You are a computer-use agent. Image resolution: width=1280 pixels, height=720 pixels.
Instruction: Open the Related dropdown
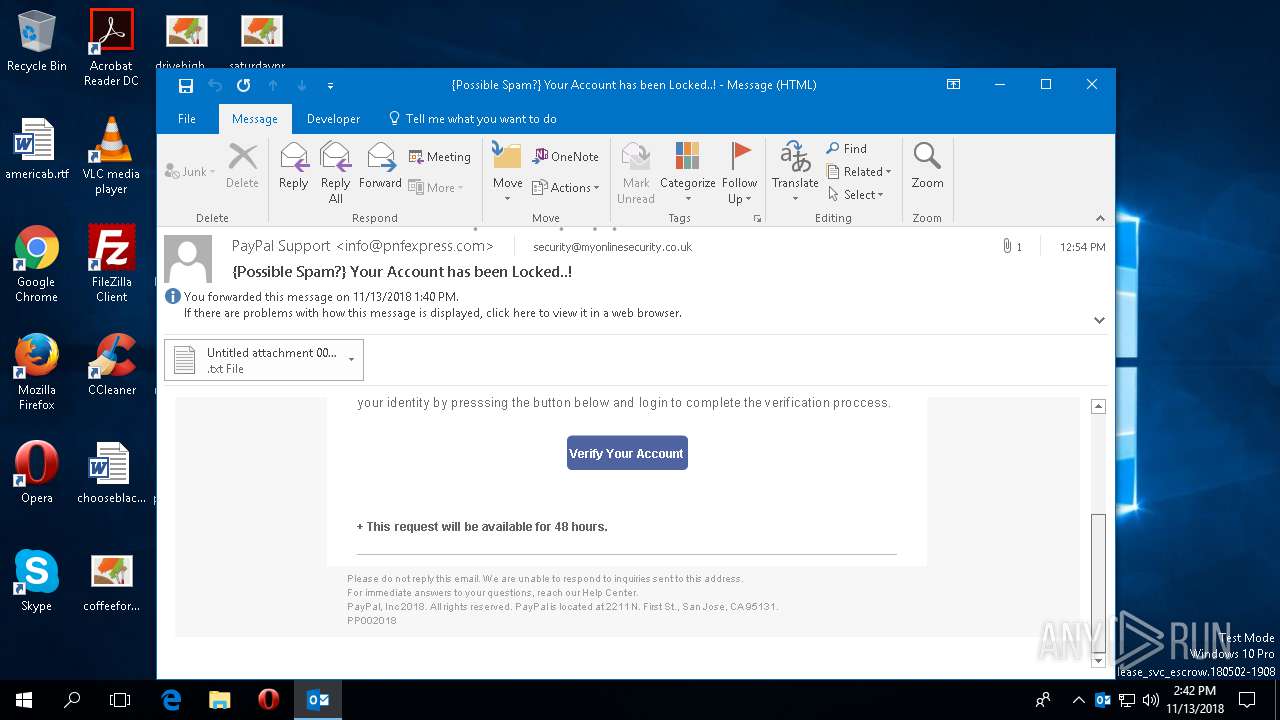click(x=859, y=172)
